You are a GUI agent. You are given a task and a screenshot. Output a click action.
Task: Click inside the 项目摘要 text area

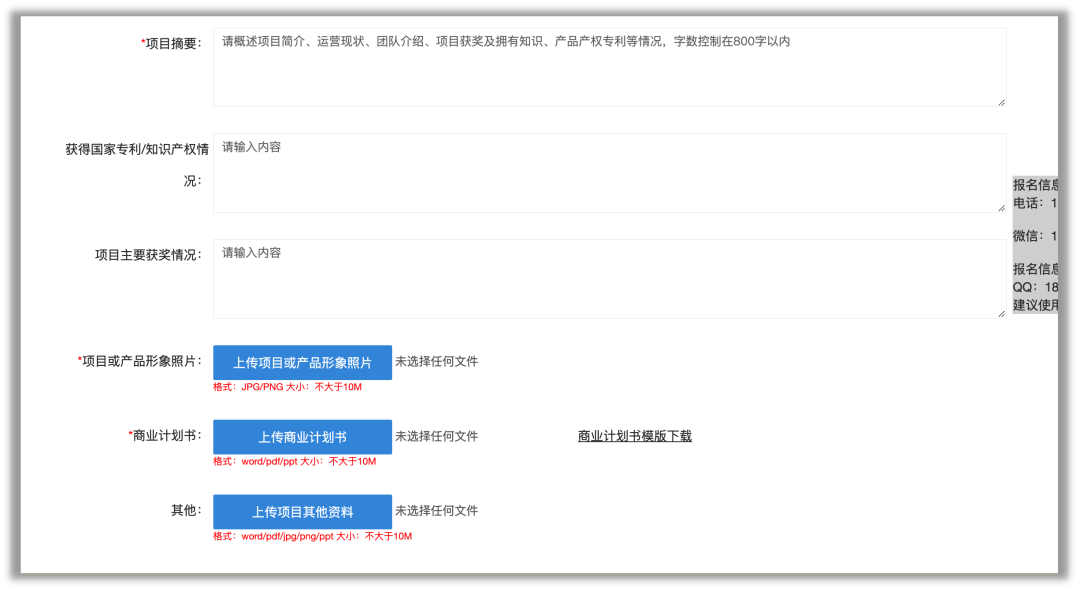coord(600,65)
